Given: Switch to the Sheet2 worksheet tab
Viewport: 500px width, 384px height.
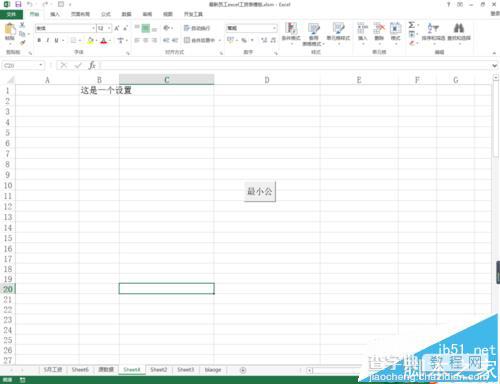Looking at the screenshot, I should pos(159,370).
